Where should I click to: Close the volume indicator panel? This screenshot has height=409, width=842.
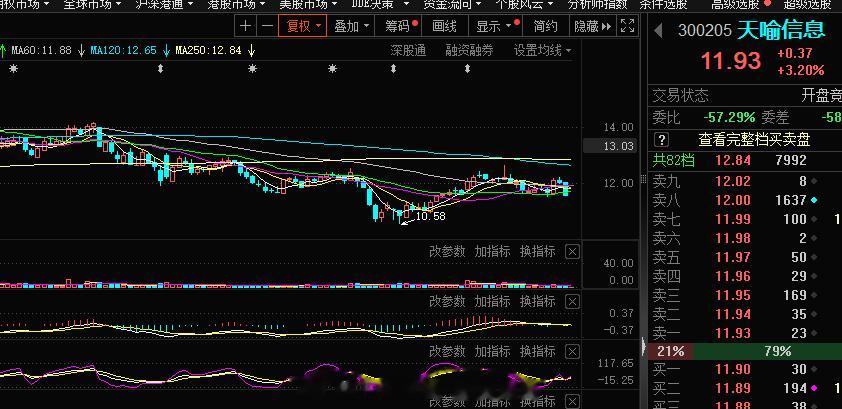click(x=572, y=252)
